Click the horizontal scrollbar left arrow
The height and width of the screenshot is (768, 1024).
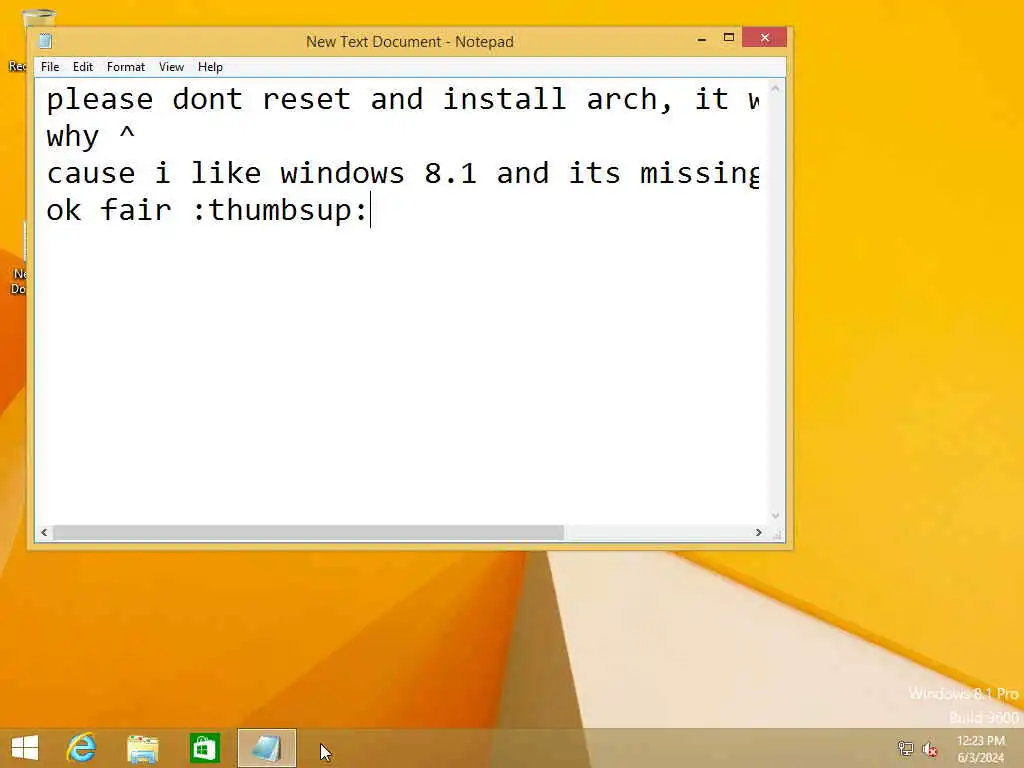coord(44,533)
